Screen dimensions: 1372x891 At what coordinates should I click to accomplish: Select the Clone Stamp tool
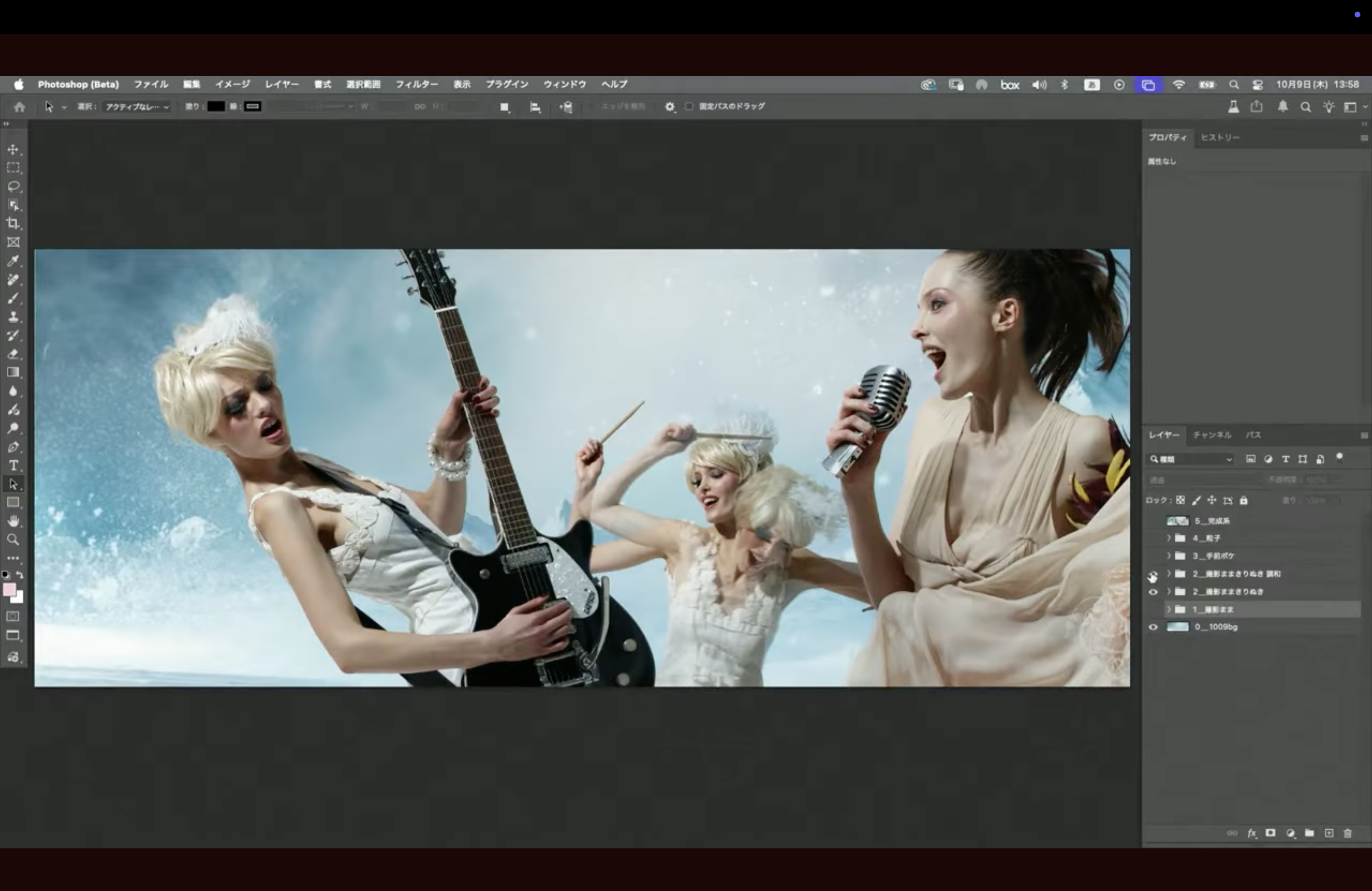click(13, 317)
